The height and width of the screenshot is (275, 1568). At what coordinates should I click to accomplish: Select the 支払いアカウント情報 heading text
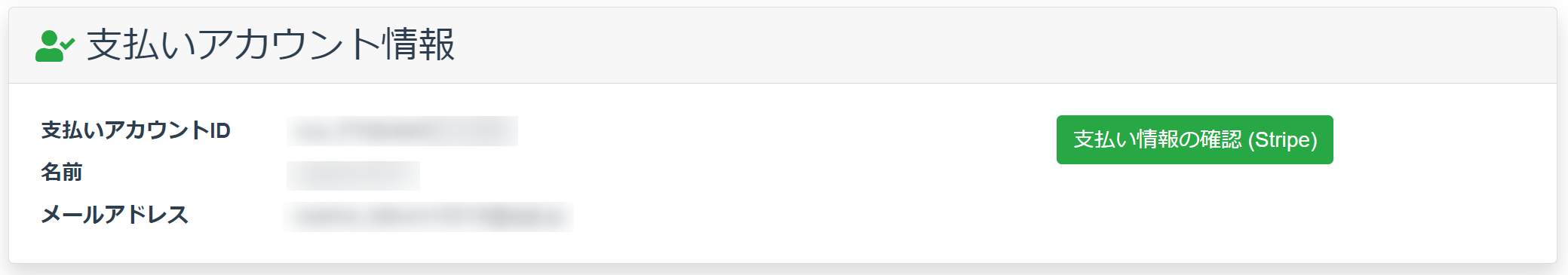point(271,44)
